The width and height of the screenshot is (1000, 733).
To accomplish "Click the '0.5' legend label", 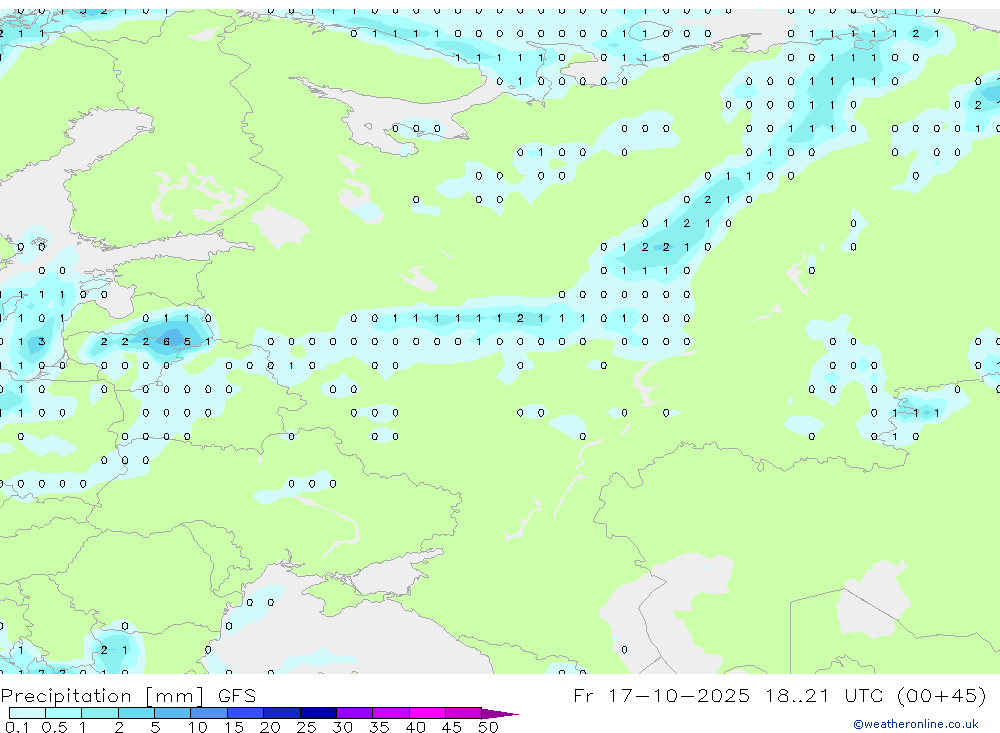I will (x=54, y=727).
